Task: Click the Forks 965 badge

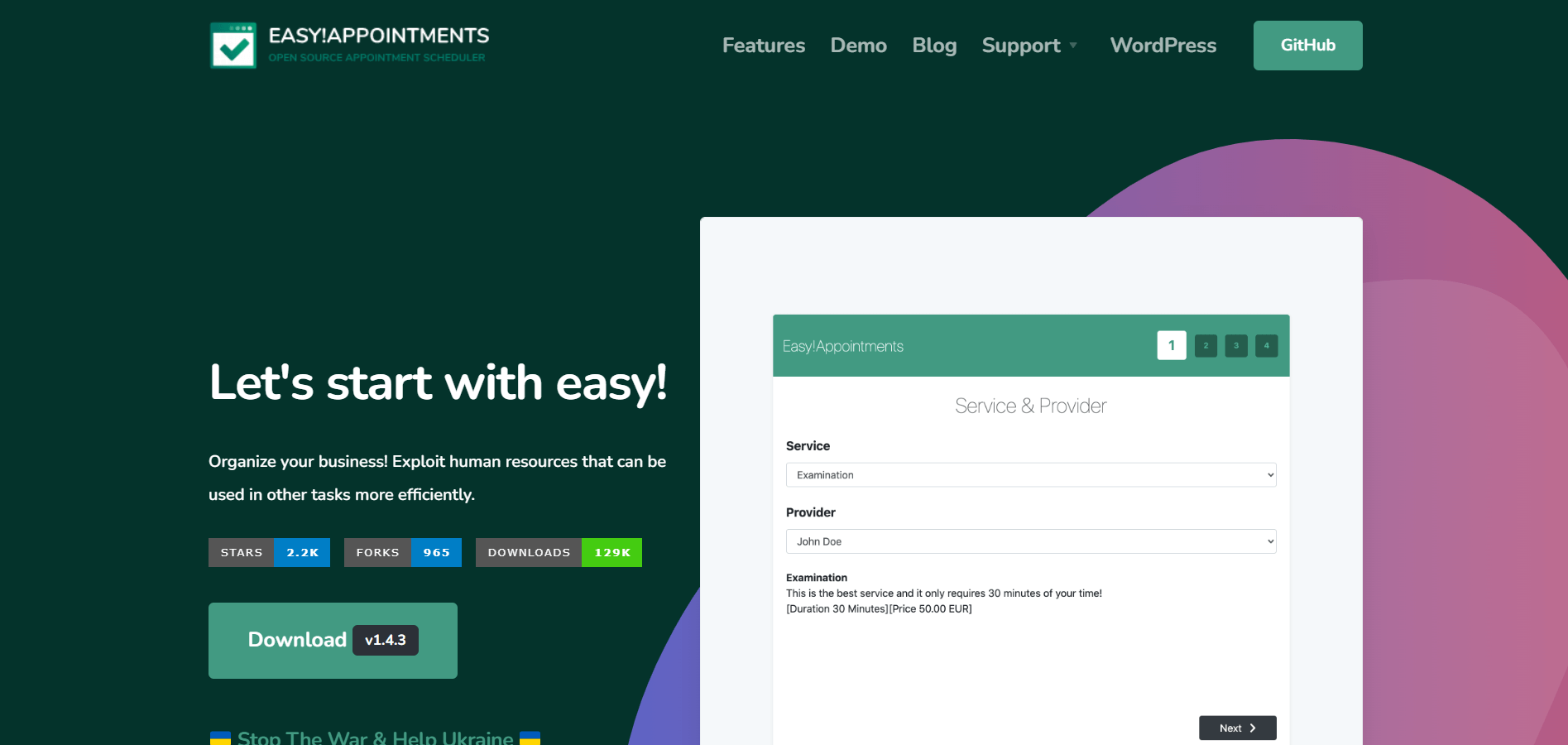Action: pyautogui.click(x=402, y=552)
